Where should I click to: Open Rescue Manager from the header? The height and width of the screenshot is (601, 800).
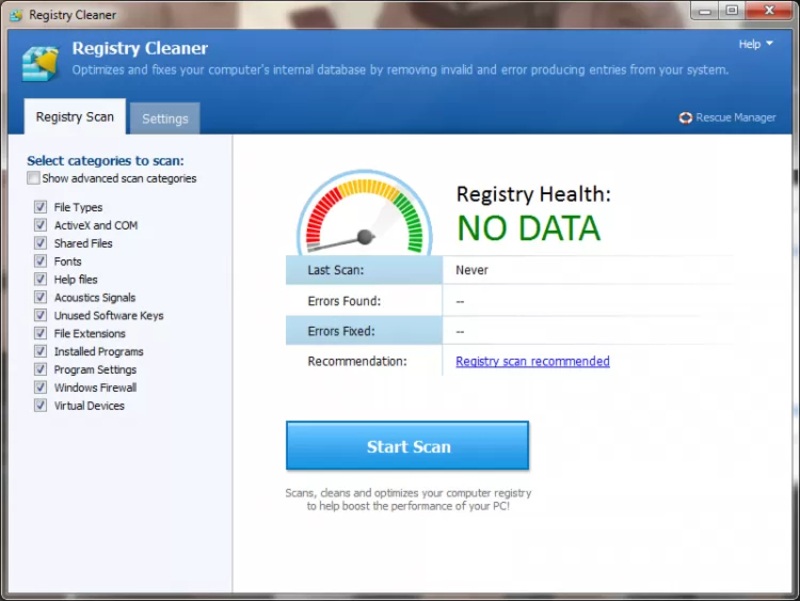coord(735,118)
